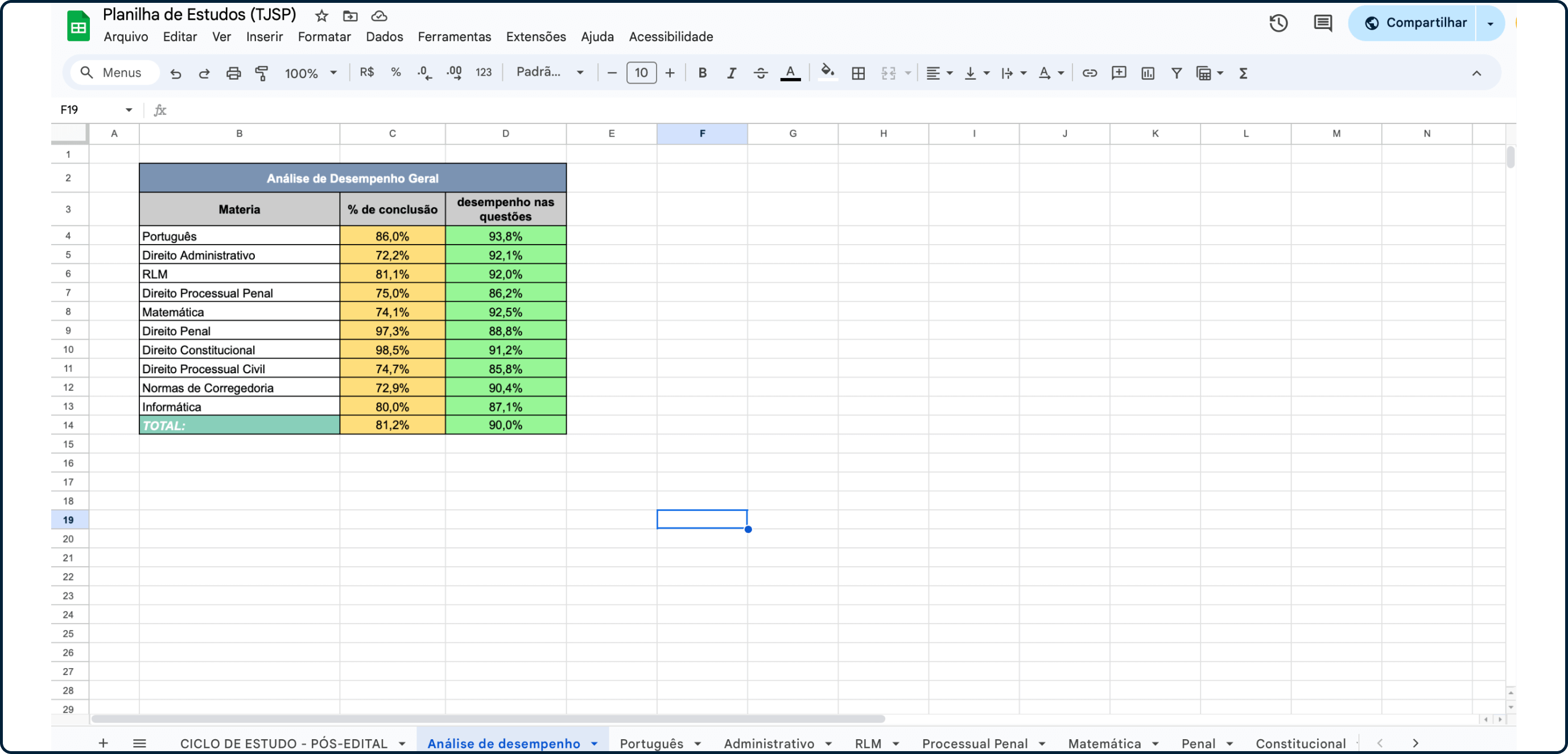Show all sheets list

point(139,743)
